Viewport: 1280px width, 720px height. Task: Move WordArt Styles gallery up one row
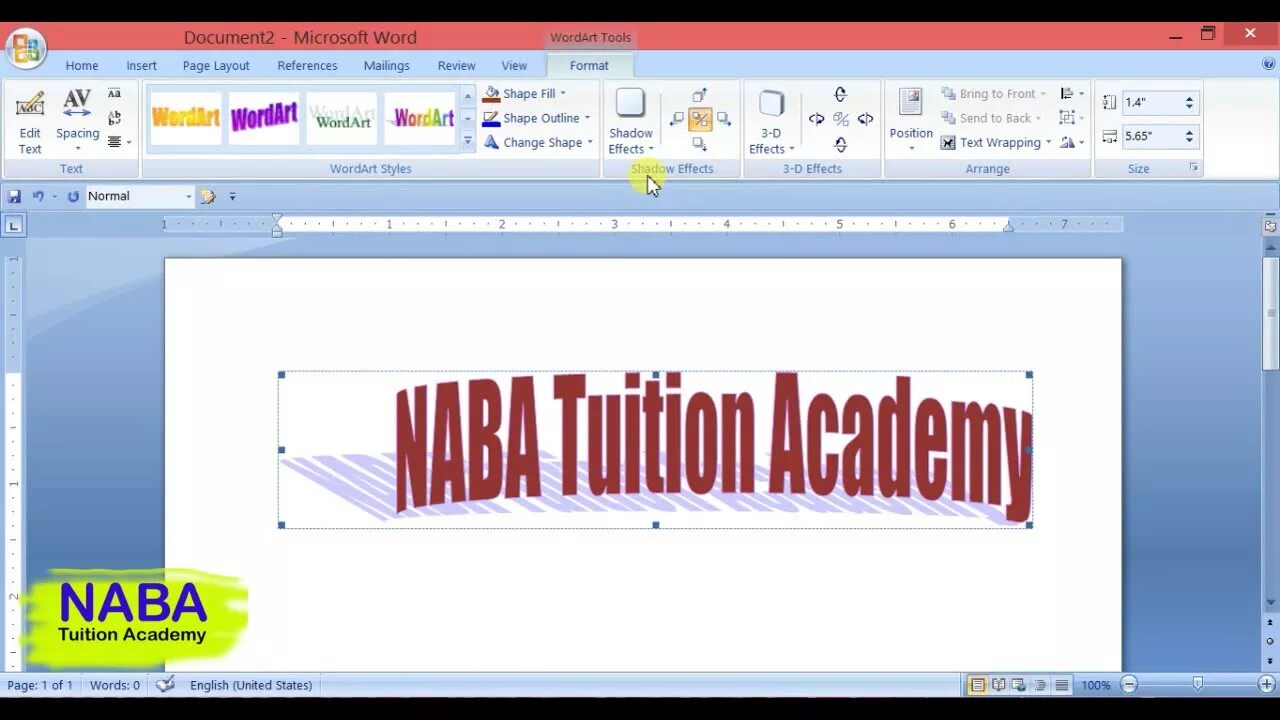point(467,96)
